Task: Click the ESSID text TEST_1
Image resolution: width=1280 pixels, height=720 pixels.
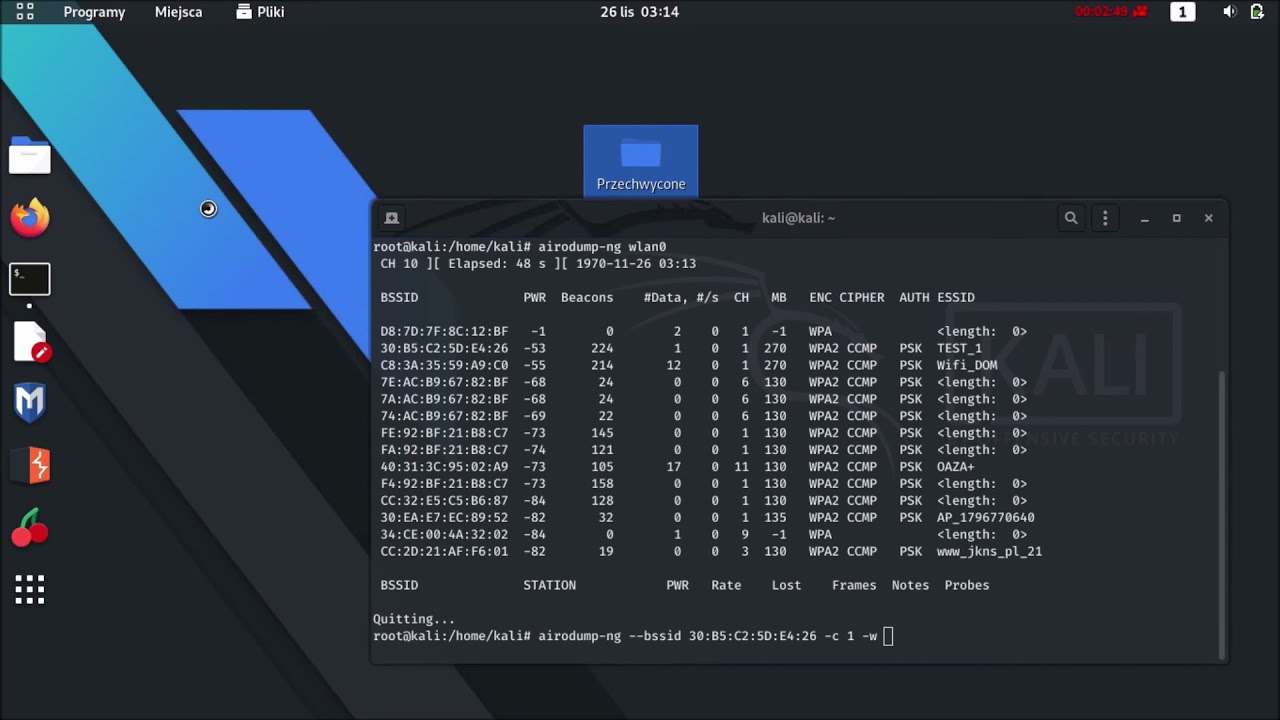Action: 959,348
